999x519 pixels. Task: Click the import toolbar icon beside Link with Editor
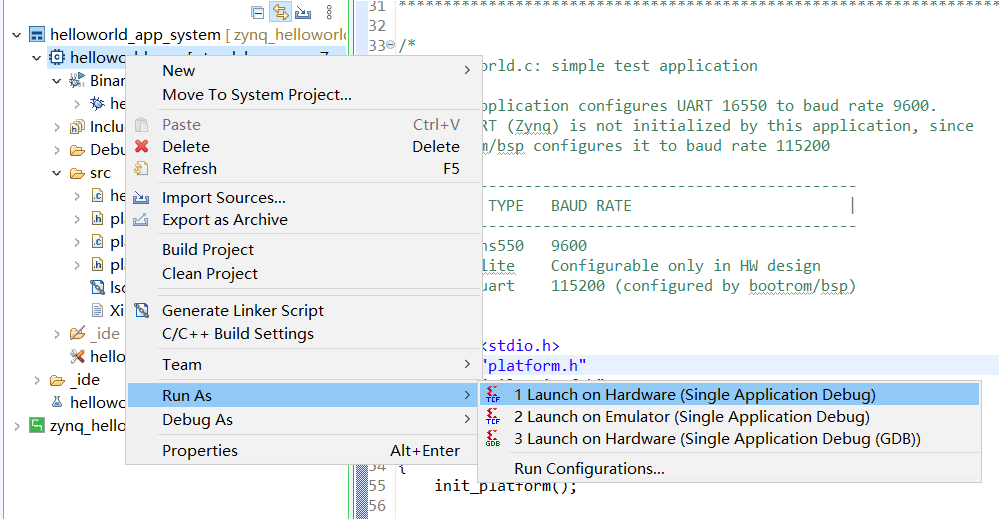click(303, 12)
